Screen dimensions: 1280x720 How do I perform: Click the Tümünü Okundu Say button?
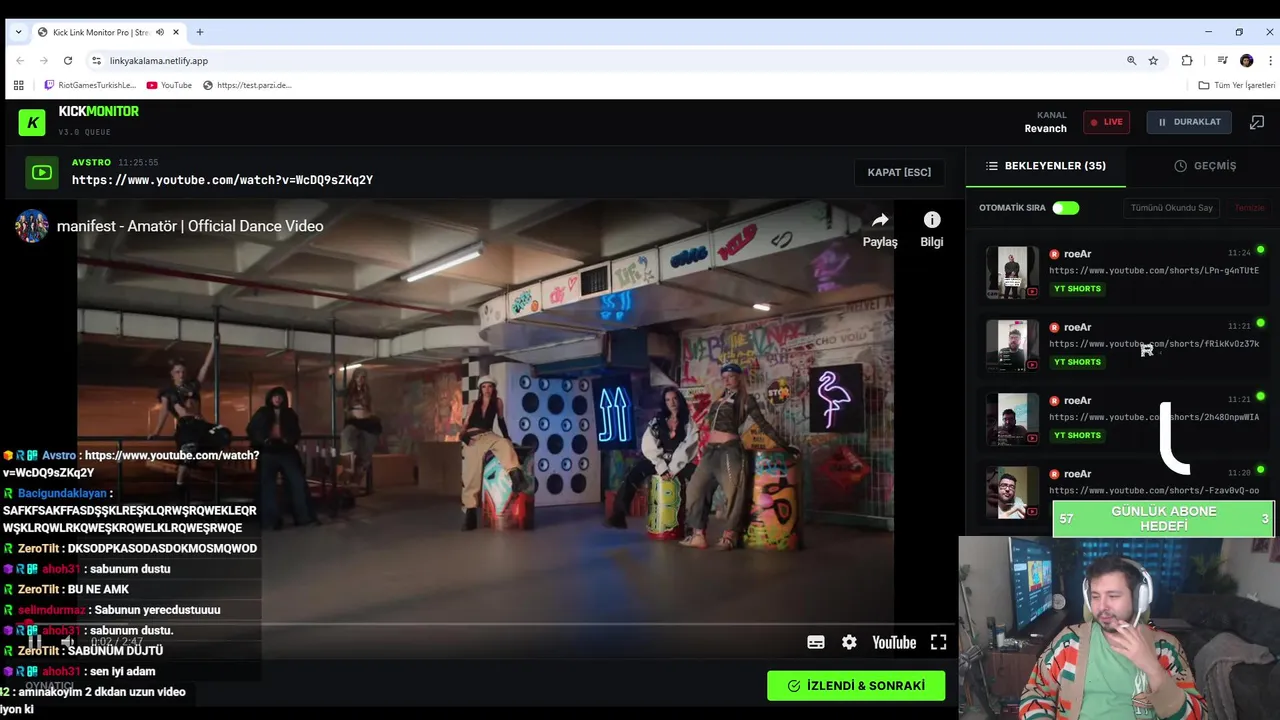(1172, 208)
